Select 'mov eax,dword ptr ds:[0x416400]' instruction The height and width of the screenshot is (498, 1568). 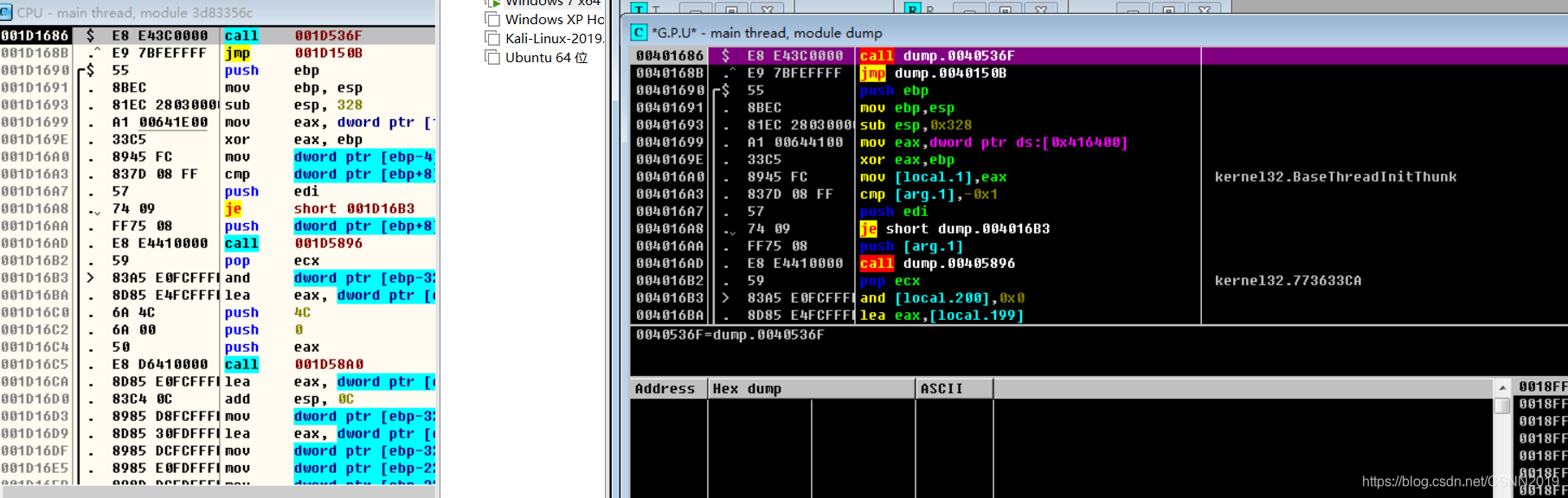(x=994, y=143)
